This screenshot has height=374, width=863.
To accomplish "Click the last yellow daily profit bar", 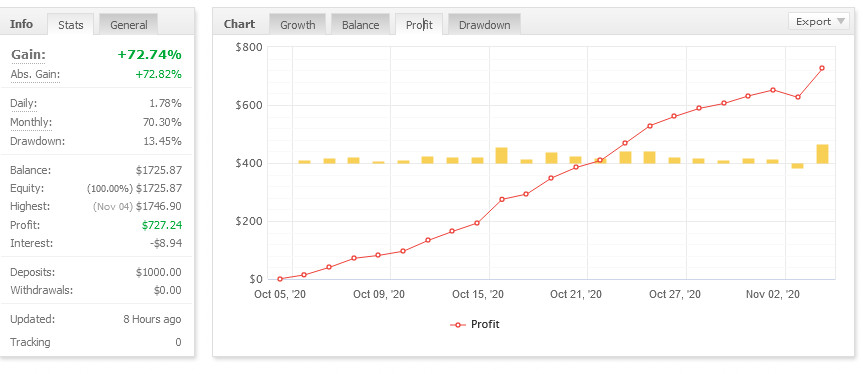I will [x=822, y=154].
